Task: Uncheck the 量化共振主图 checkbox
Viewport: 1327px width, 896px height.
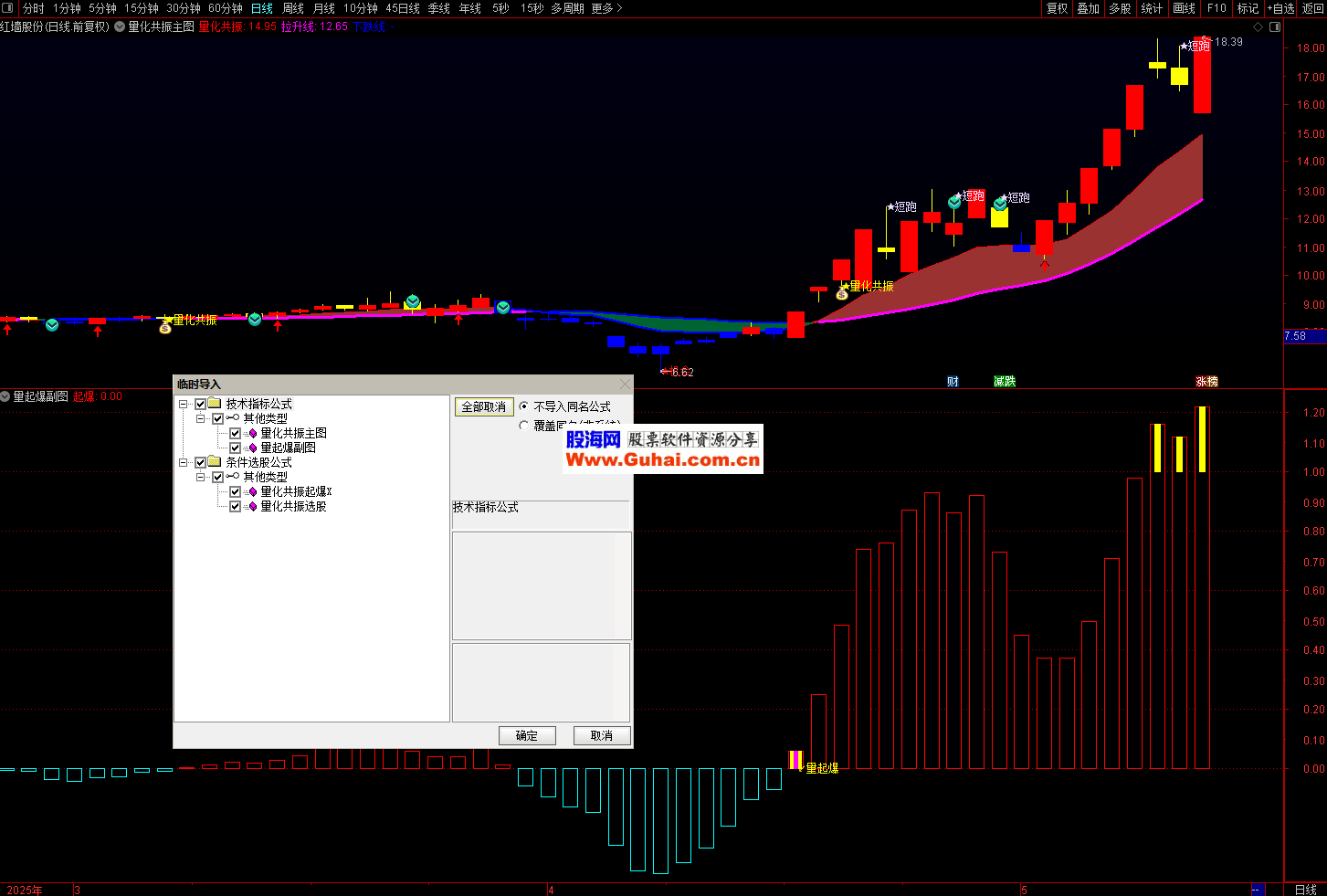Action: [235, 433]
